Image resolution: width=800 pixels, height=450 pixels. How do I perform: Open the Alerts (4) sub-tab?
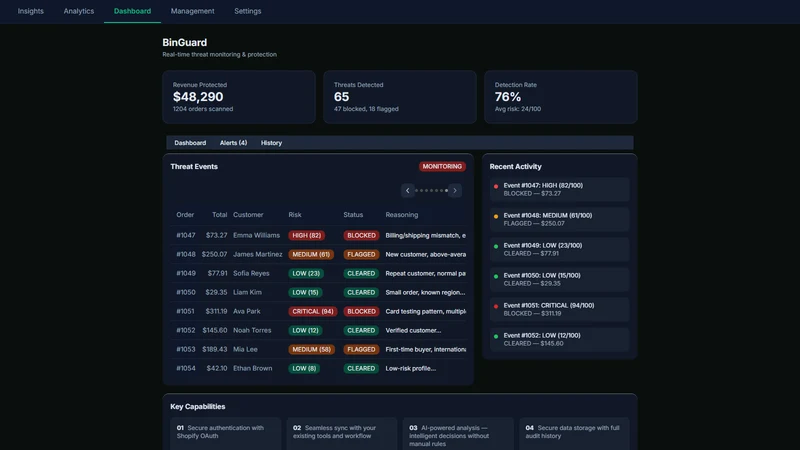pos(233,143)
